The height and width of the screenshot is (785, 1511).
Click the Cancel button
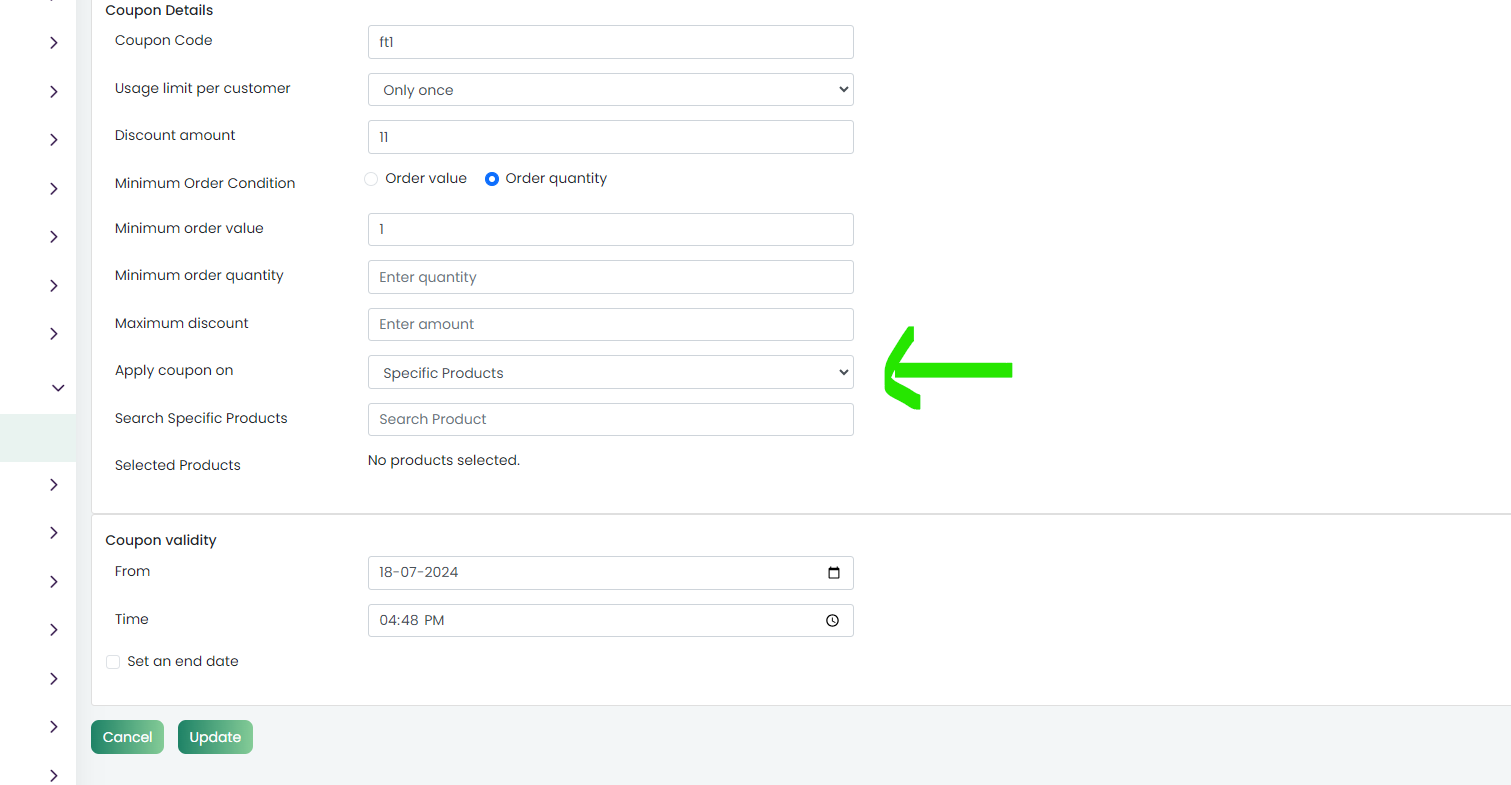point(127,737)
